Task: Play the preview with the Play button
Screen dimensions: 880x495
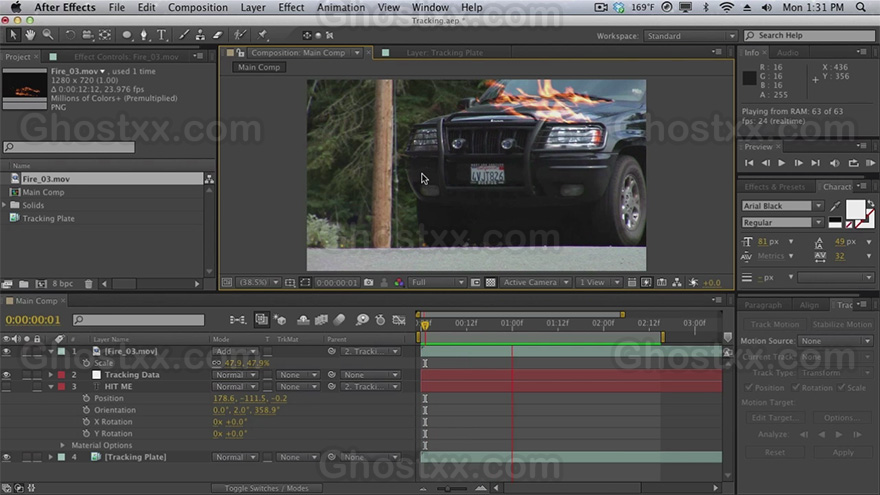Action: (x=781, y=163)
